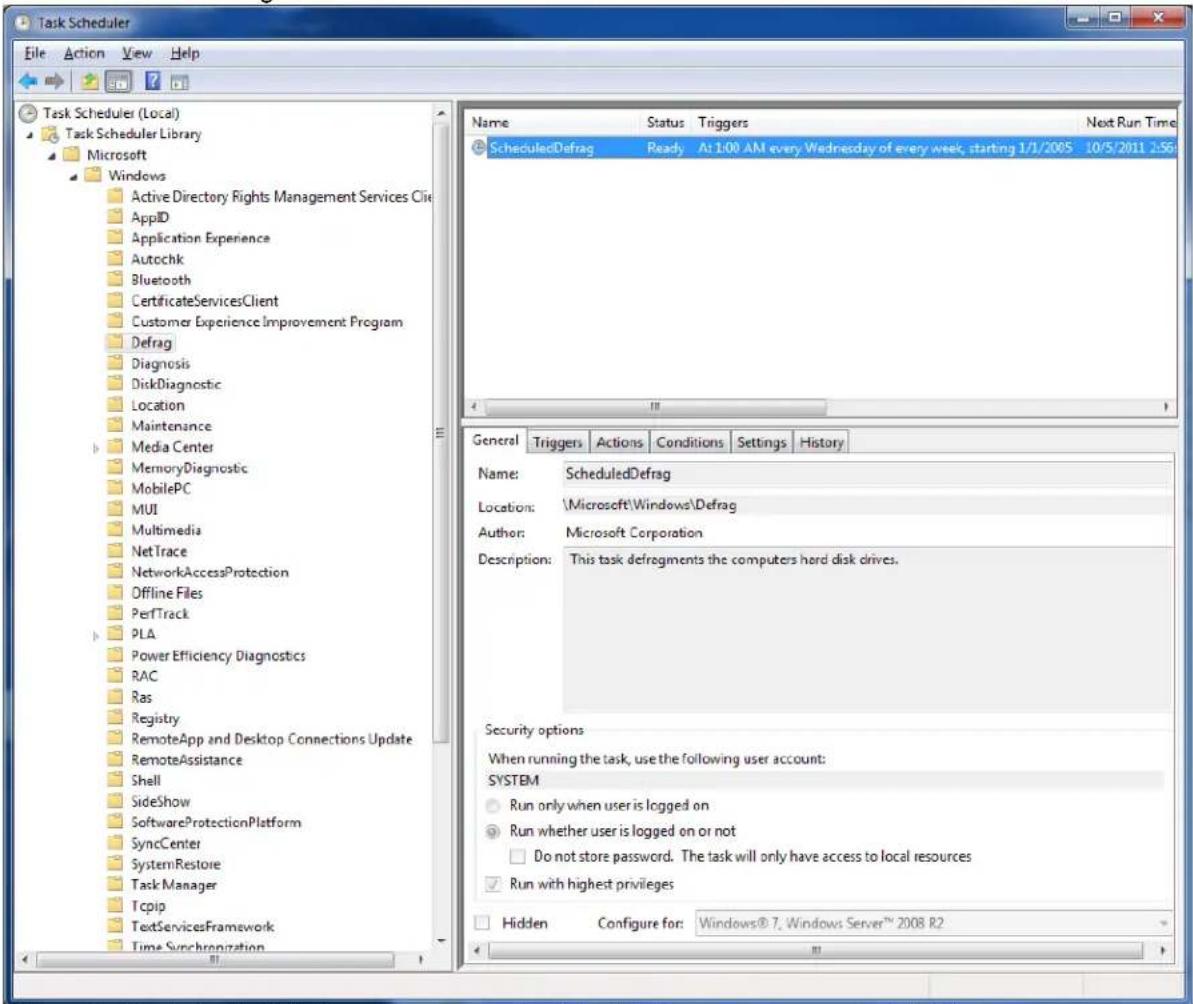
Task: Open the Help toolbar icon
Action: coord(153,81)
